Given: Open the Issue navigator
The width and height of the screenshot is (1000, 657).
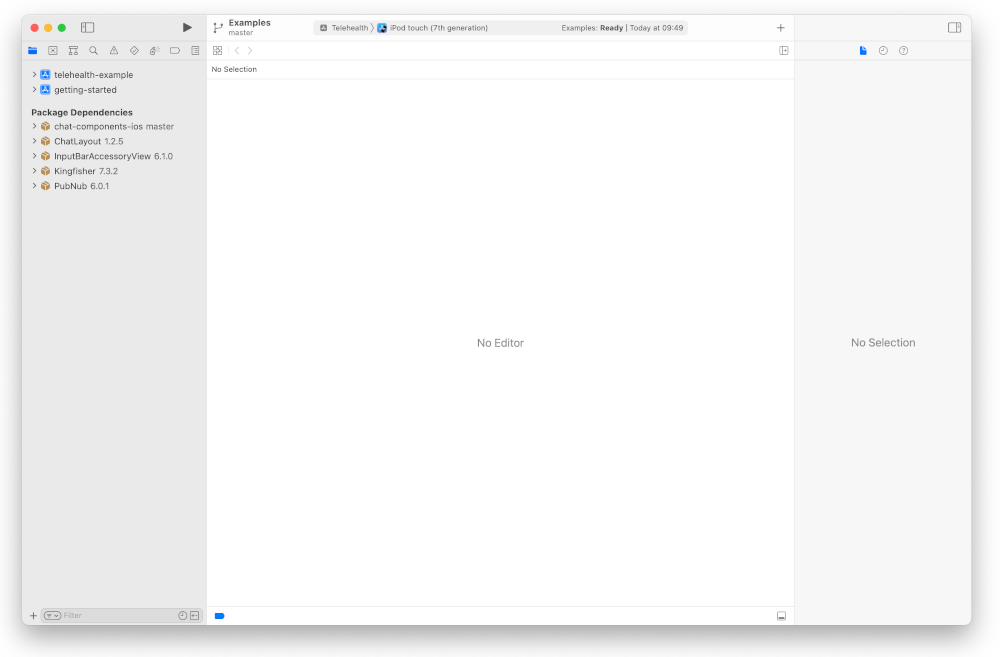Looking at the screenshot, I should click(113, 50).
